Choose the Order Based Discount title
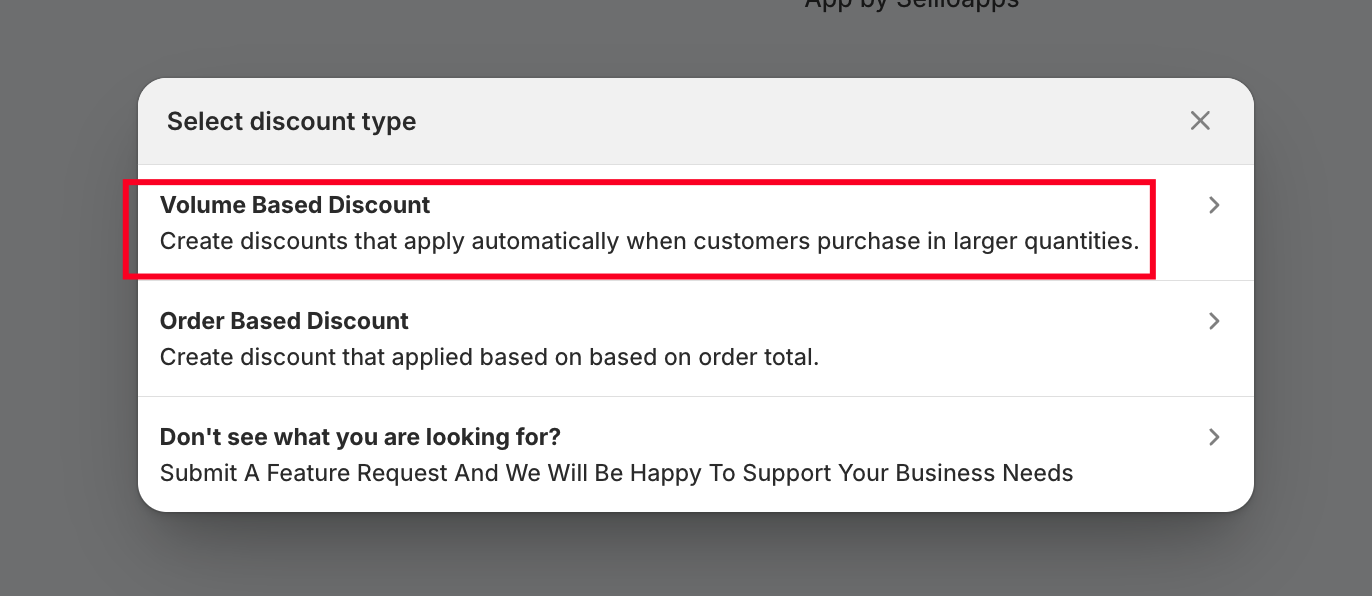This screenshot has height=596, width=1372. point(284,321)
